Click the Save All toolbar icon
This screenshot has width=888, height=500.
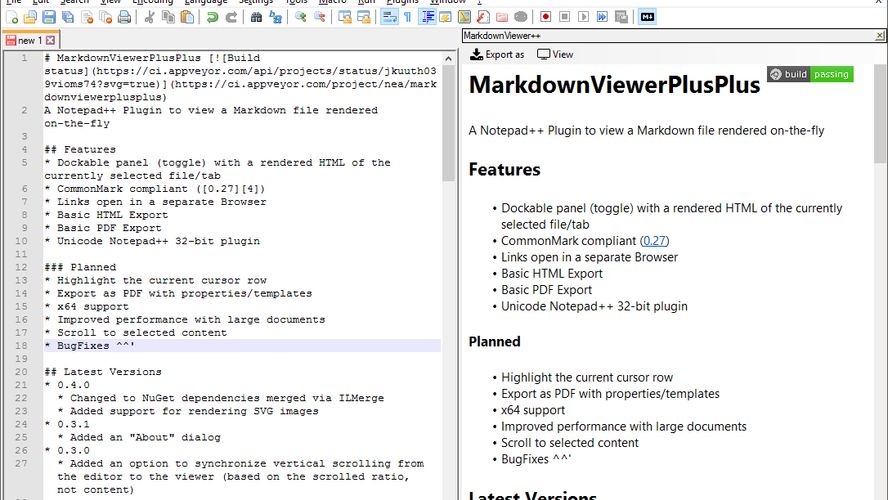click(68, 17)
